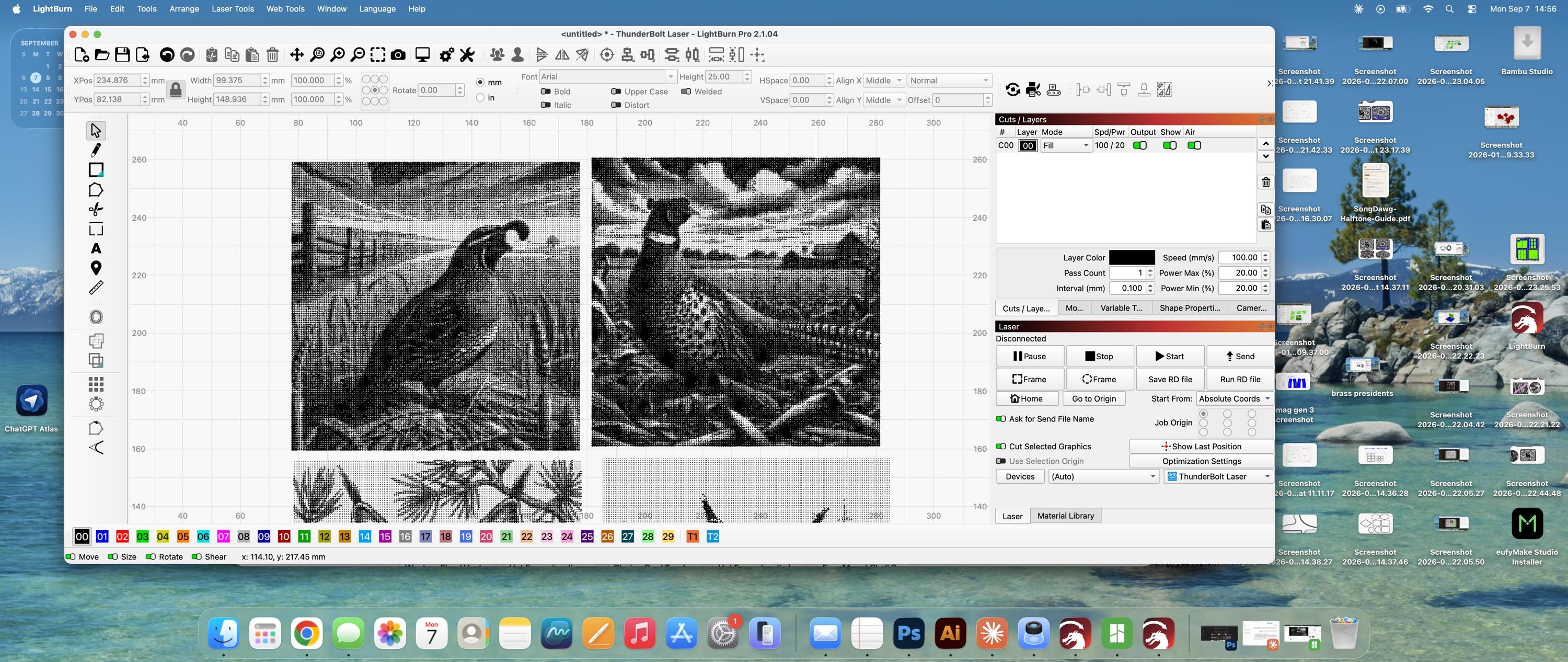The image size is (1568, 662).
Task: Switch to Shape Properties tab
Action: click(1190, 308)
